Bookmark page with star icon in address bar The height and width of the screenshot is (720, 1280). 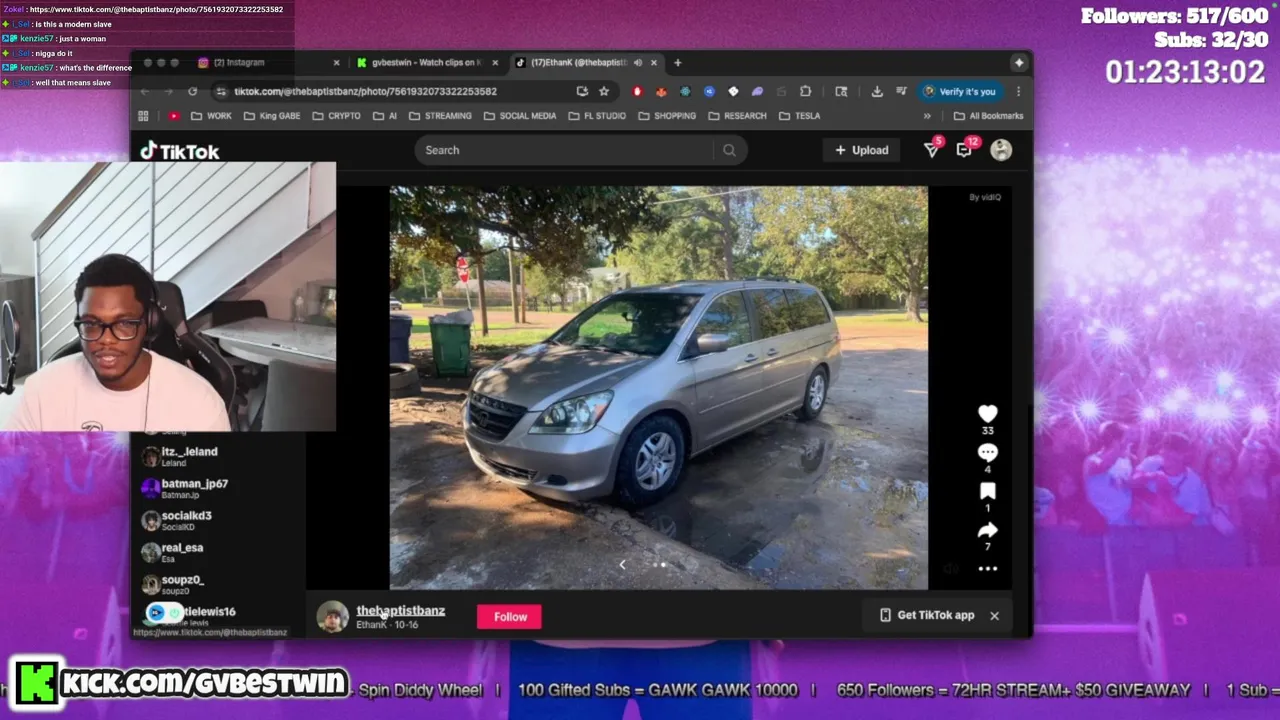(x=604, y=91)
